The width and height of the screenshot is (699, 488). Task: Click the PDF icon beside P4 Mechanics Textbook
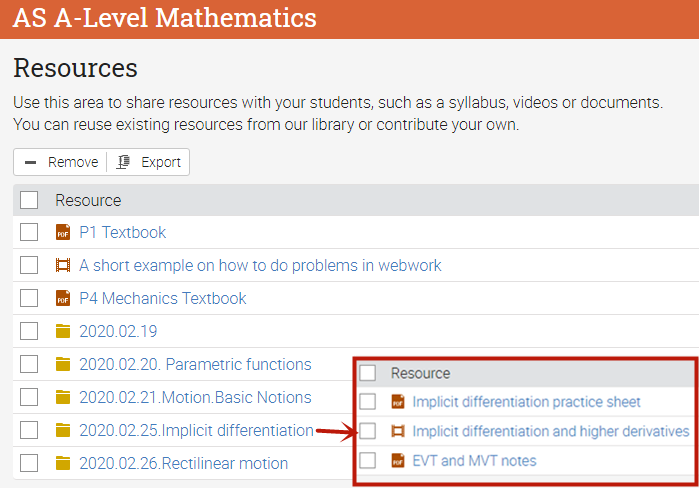pos(64,298)
